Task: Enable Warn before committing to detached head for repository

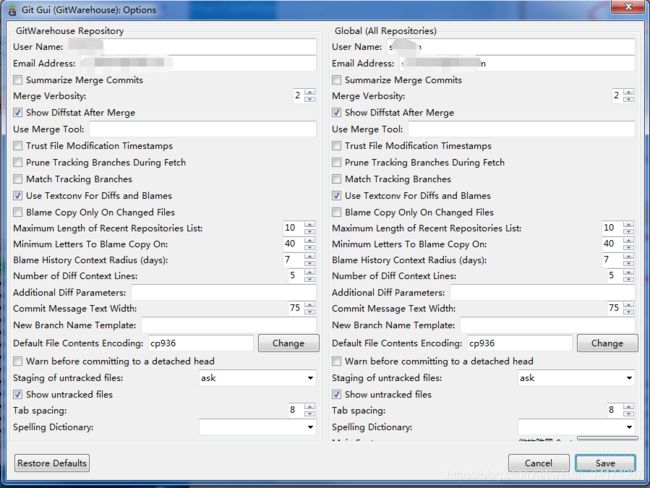Action: (x=18, y=362)
